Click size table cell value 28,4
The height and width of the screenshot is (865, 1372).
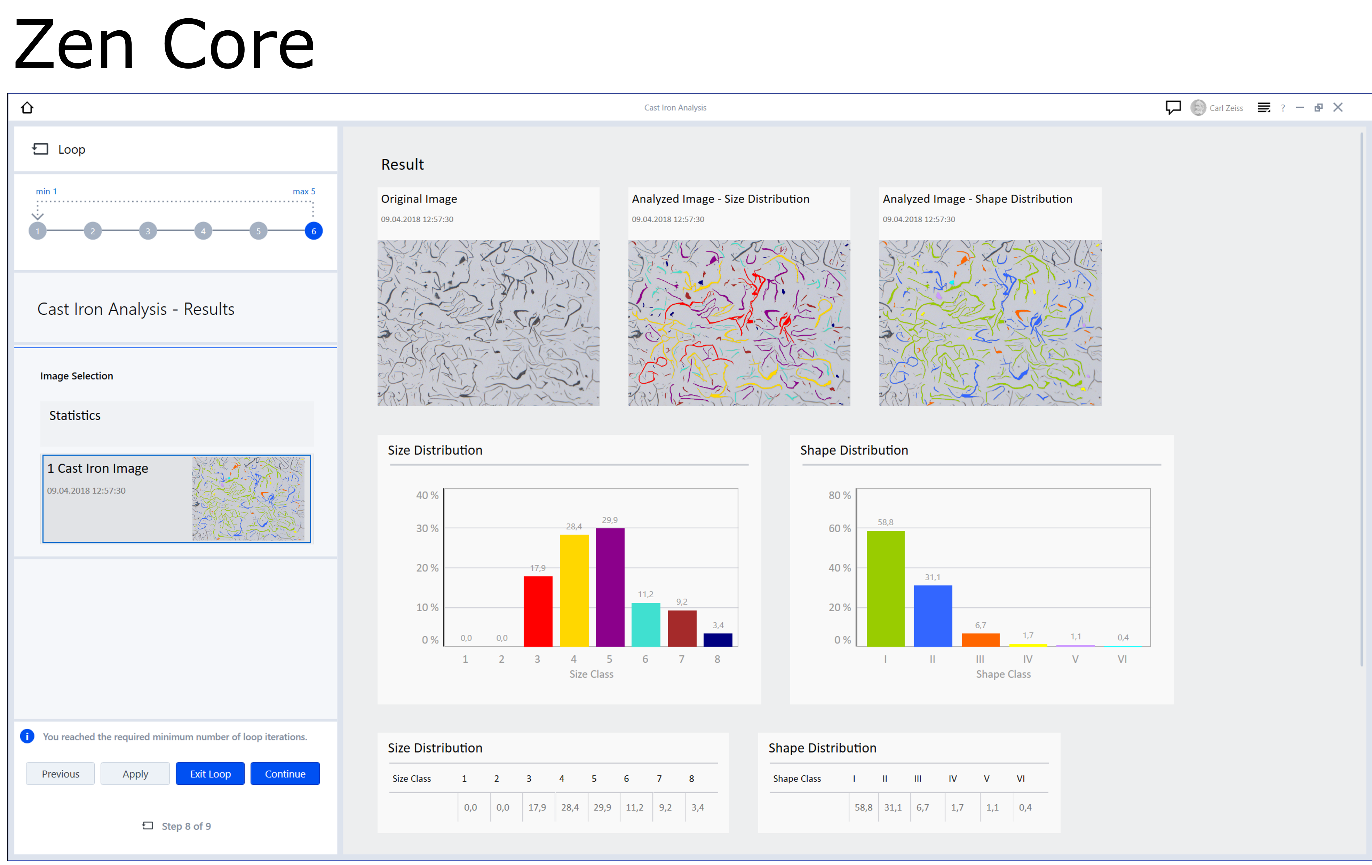pyautogui.click(x=570, y=807)
